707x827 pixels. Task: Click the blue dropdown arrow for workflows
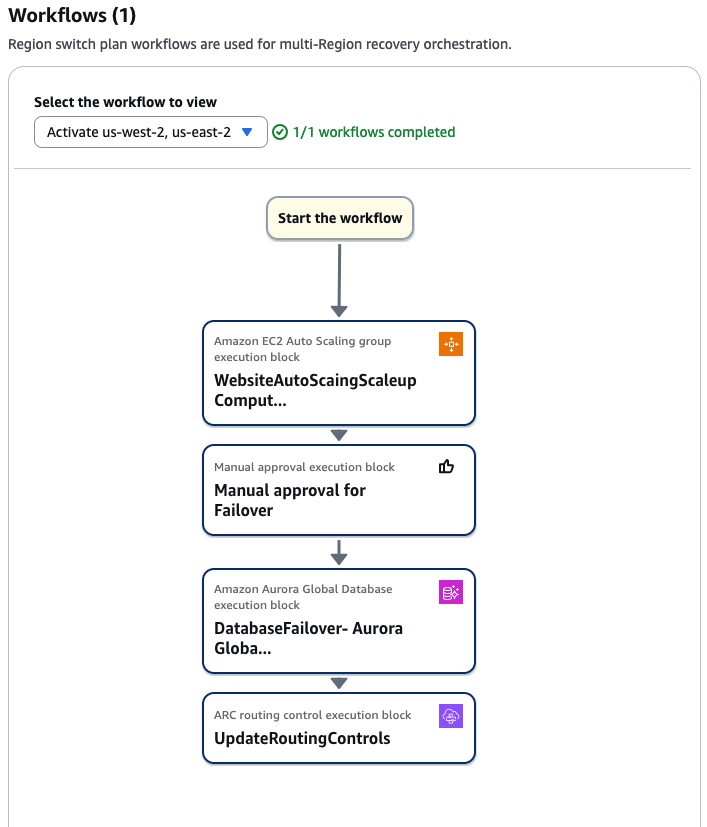(247, 132)
